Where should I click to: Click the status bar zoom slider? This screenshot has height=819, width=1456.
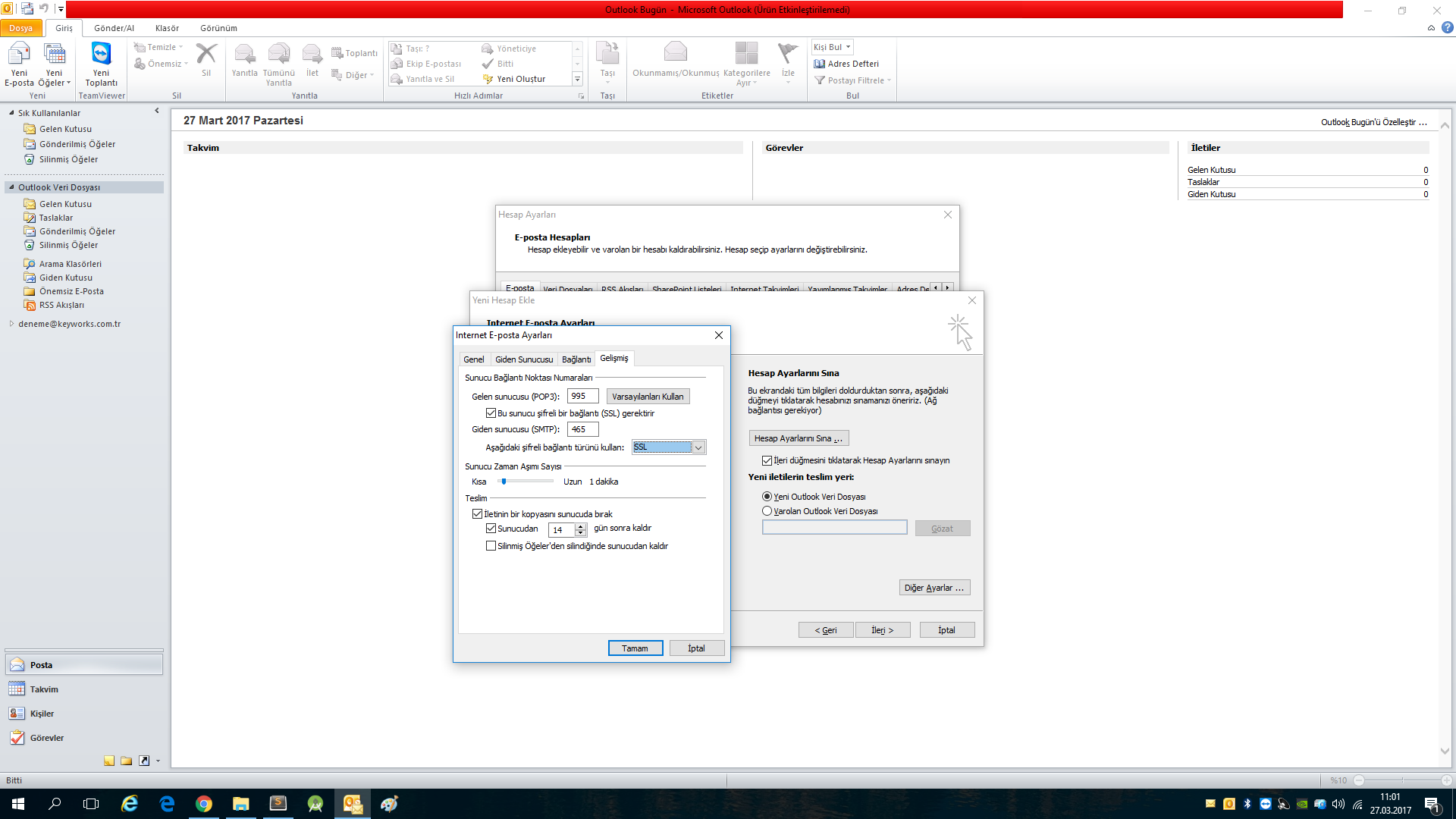point(1402,780)
